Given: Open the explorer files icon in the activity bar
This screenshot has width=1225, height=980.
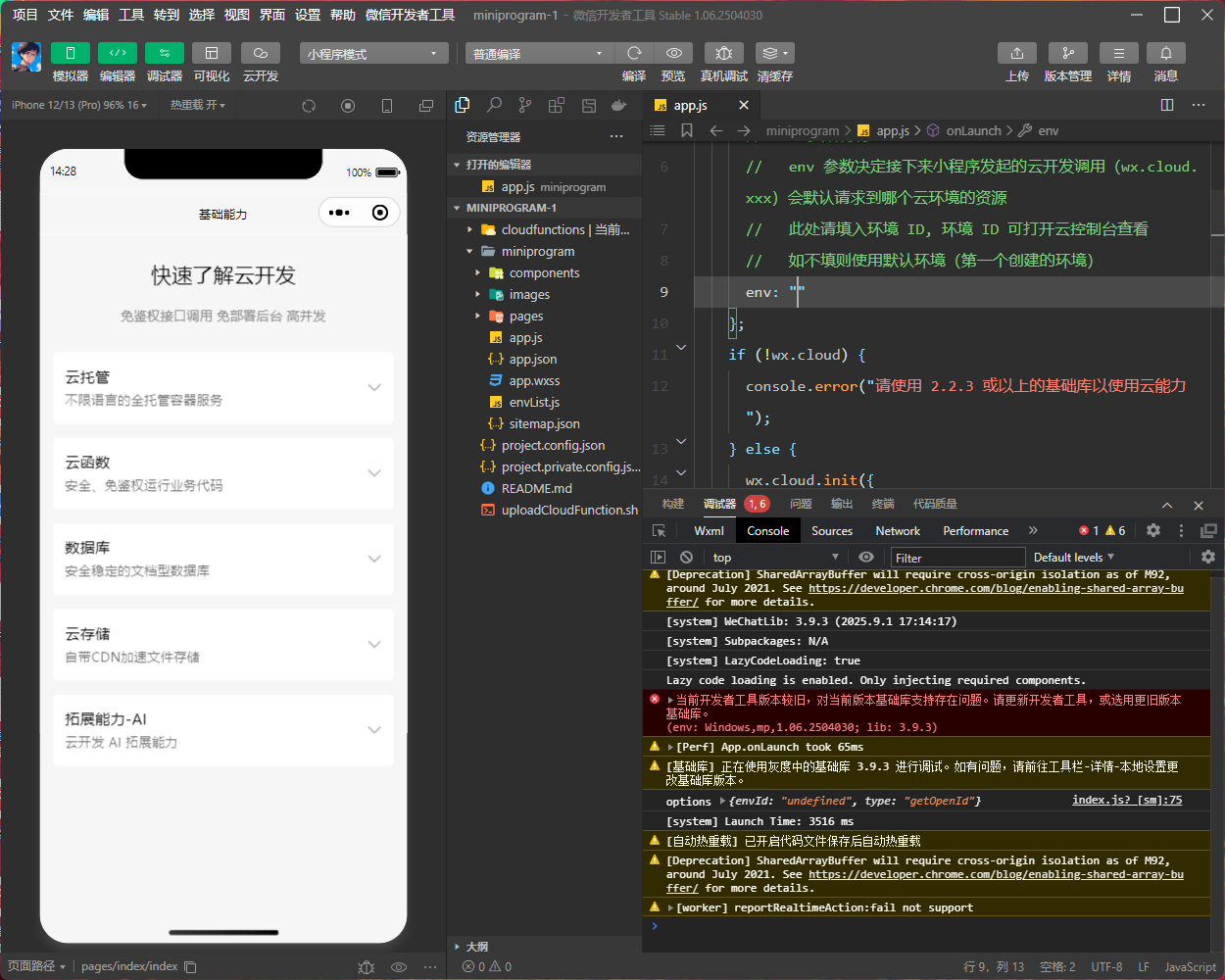Looking at the screenshot, I should (463, 105).
